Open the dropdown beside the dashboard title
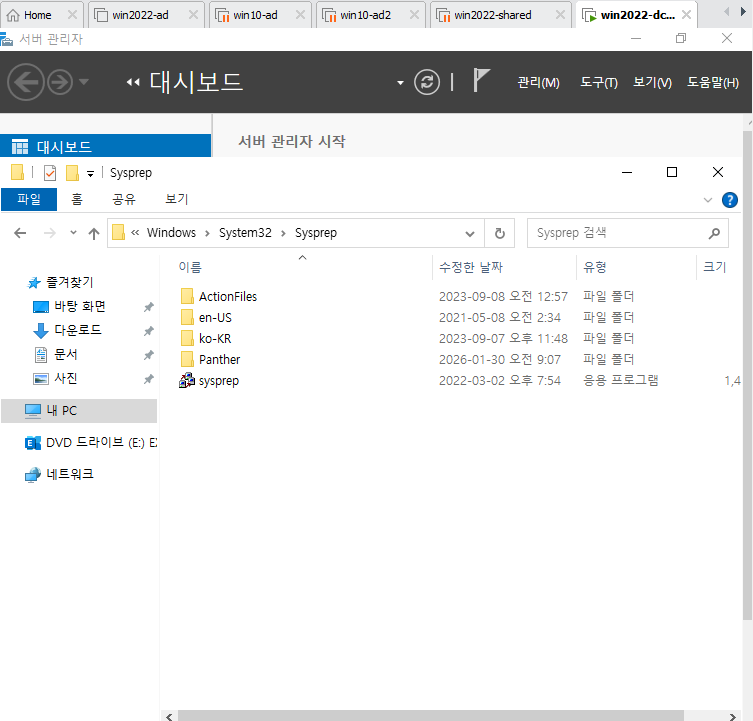This screenshot has height=721, width=753. [x=400, y=83]
